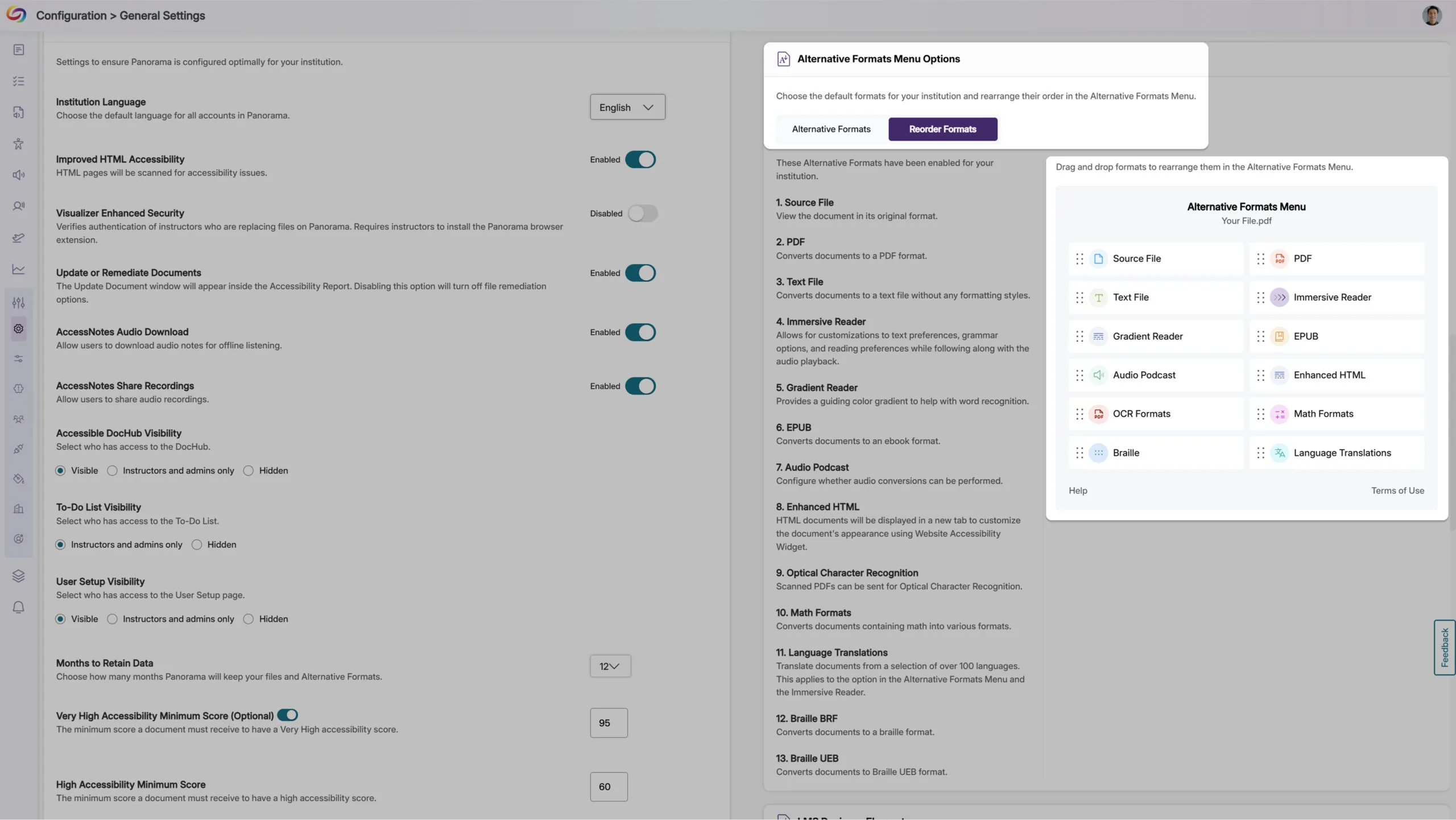The image size is (1456, 820).
Task: Click the Terms of Use link
Action: pyautogui.click(x=1397, y=491)
